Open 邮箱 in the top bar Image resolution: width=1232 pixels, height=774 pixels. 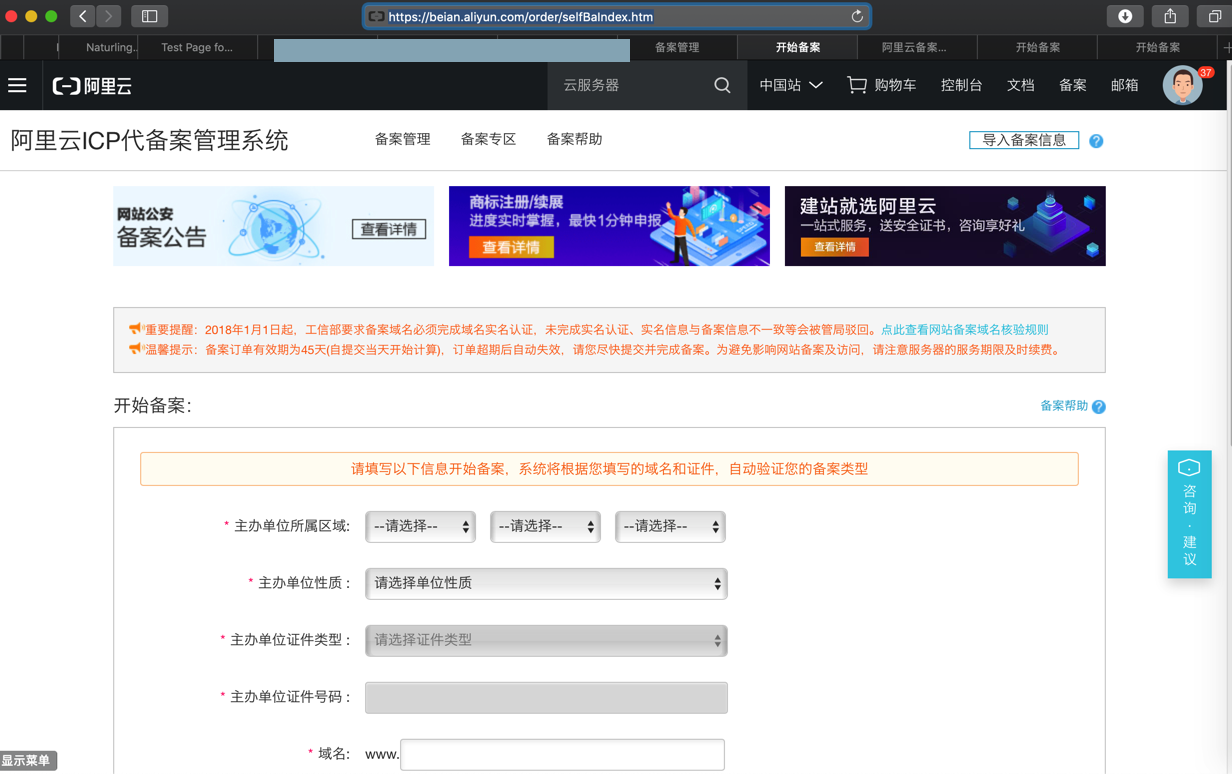tap(1124, 86)
